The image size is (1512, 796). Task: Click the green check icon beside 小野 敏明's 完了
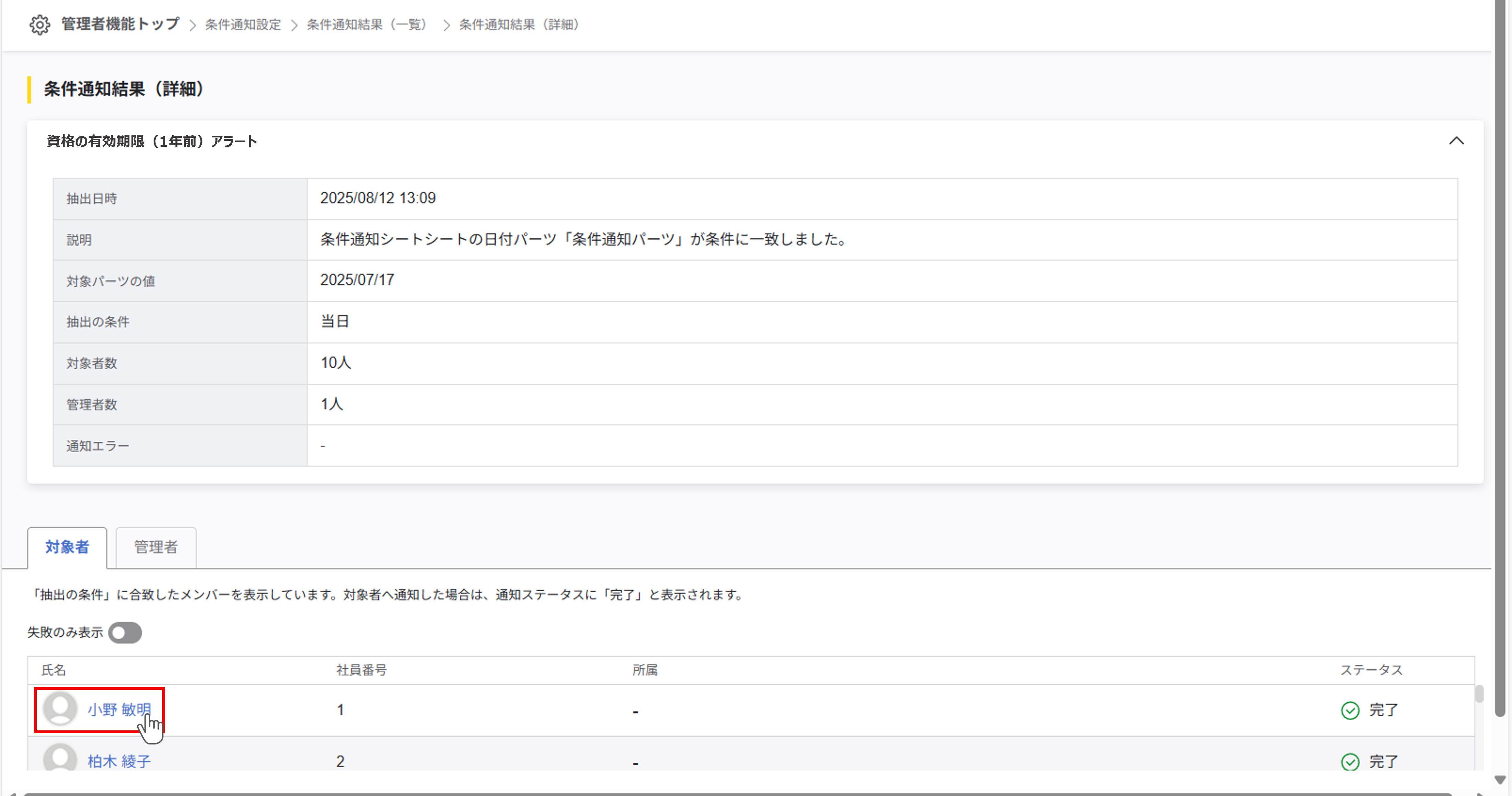1350,710
